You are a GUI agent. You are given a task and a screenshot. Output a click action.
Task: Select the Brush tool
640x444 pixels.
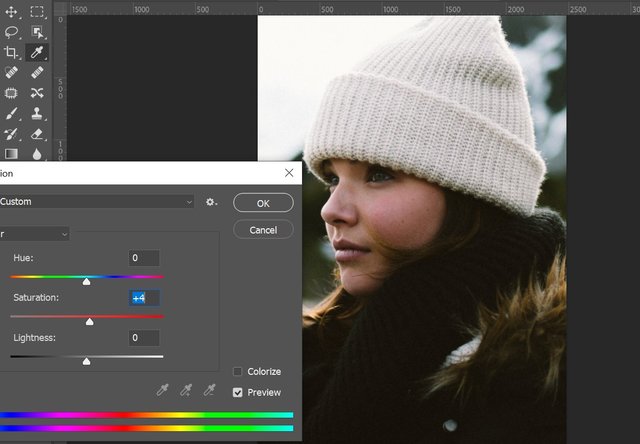pos(11,113)
